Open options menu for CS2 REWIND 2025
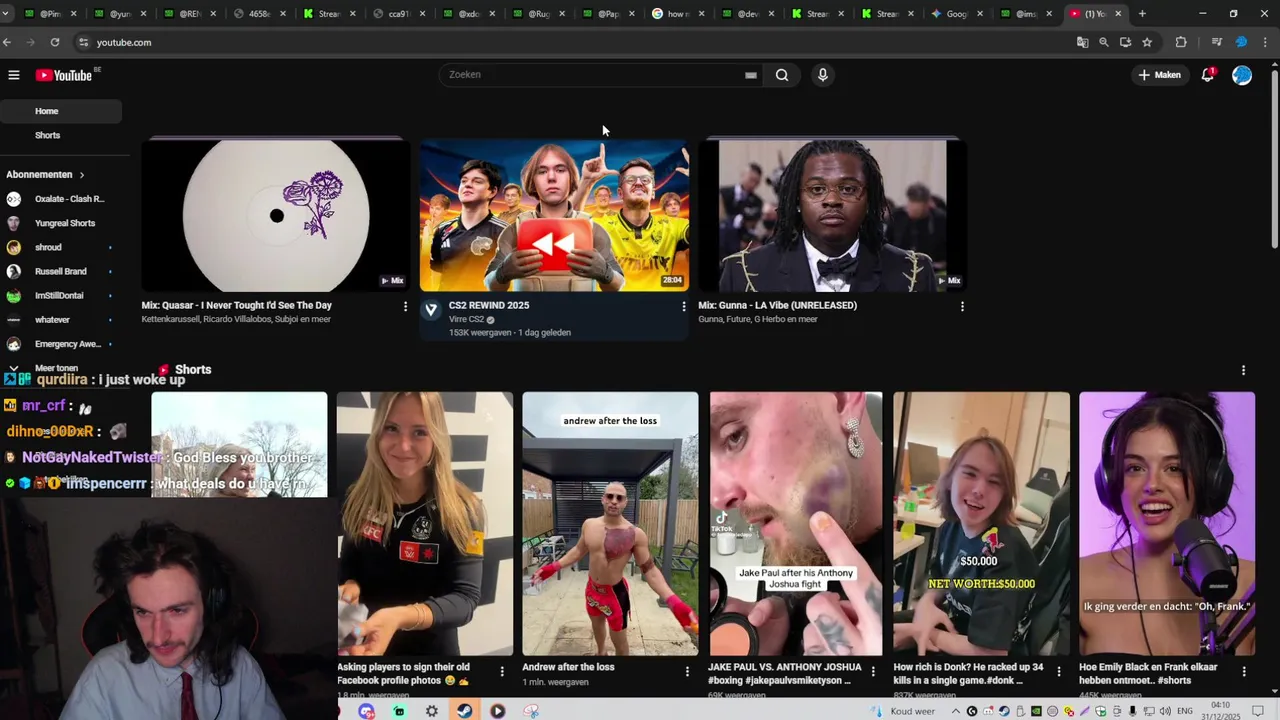 (x=684, y=306)
